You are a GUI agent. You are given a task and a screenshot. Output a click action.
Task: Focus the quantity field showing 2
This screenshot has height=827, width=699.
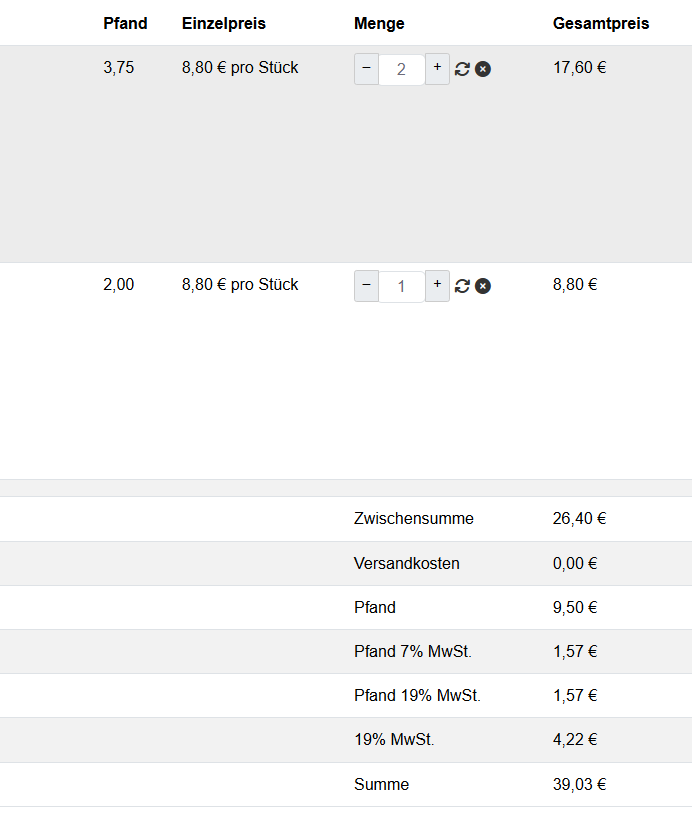(401, 69)
